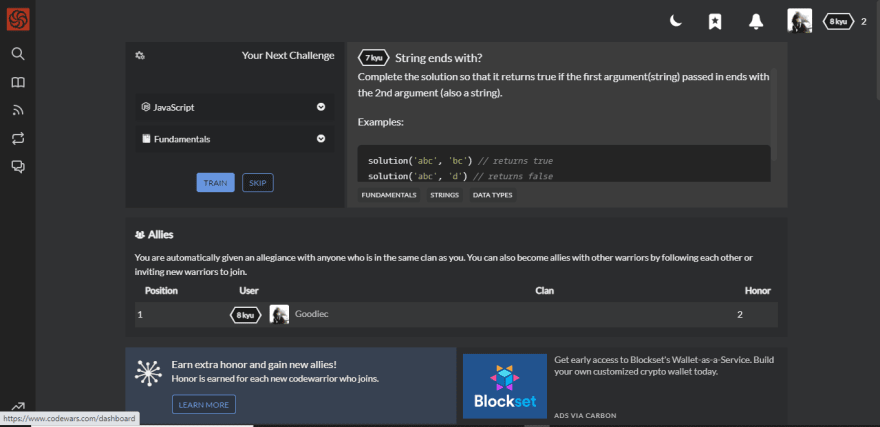The image size is (880, 427).
Task: Click the SKIP button
Action: 258,183
